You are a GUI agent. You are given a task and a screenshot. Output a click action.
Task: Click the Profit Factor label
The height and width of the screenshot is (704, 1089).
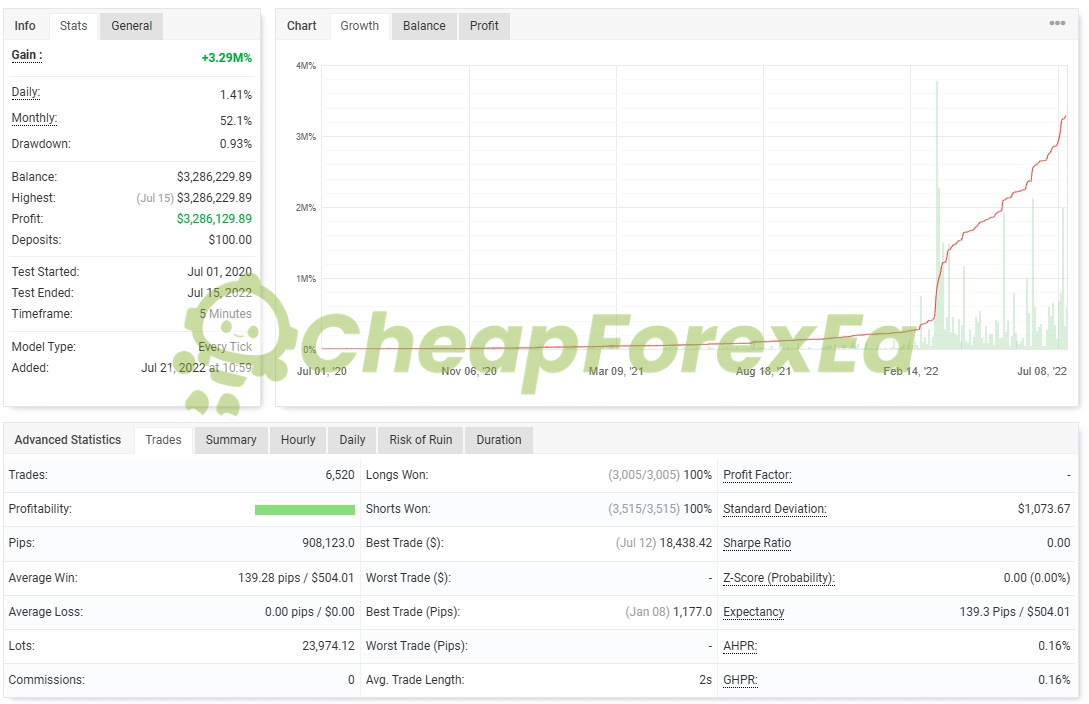pos(757,475)
